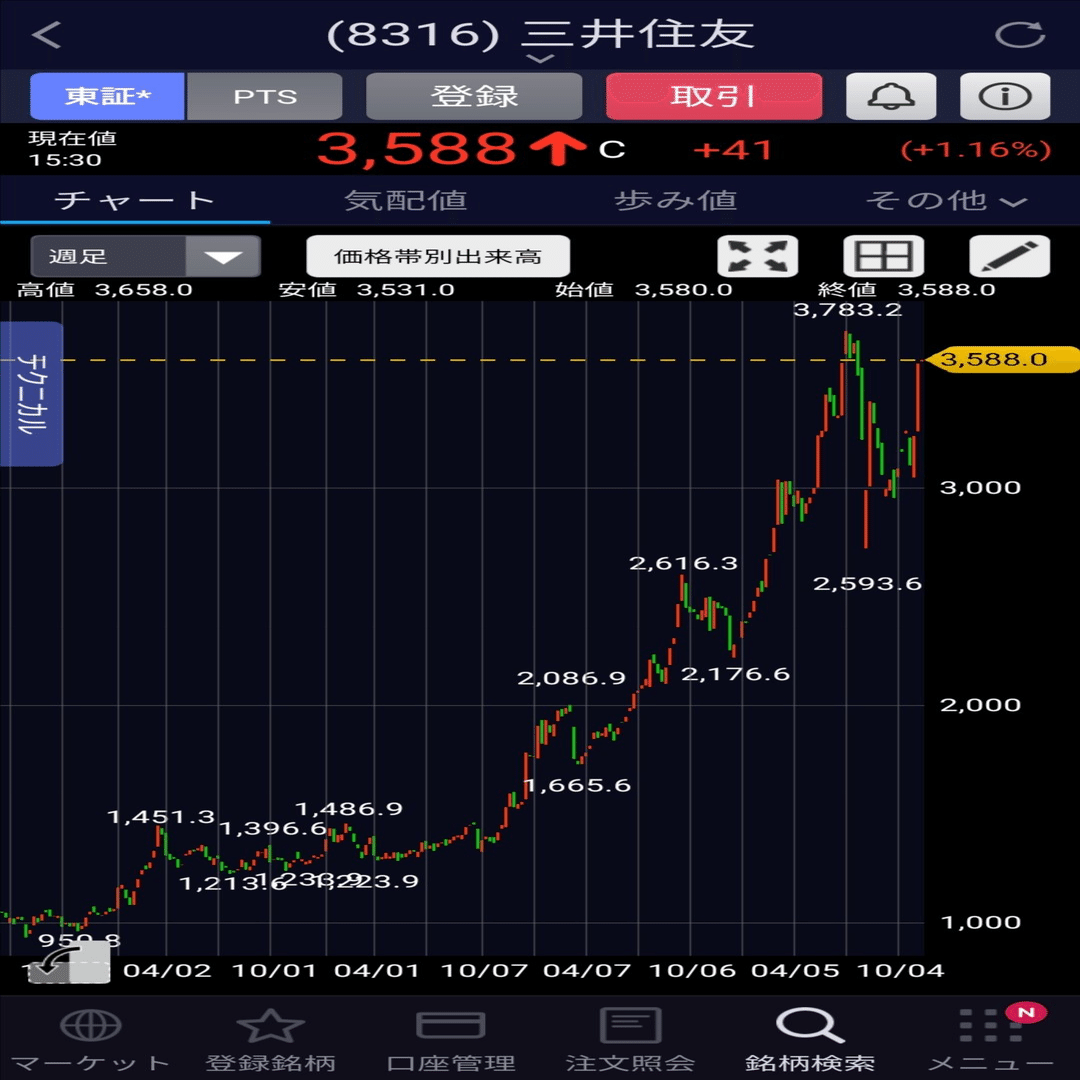This screenshot has width=1080, height=1080.
Task: Open マーケット in bottom navigation
Action: (90, 1040)
